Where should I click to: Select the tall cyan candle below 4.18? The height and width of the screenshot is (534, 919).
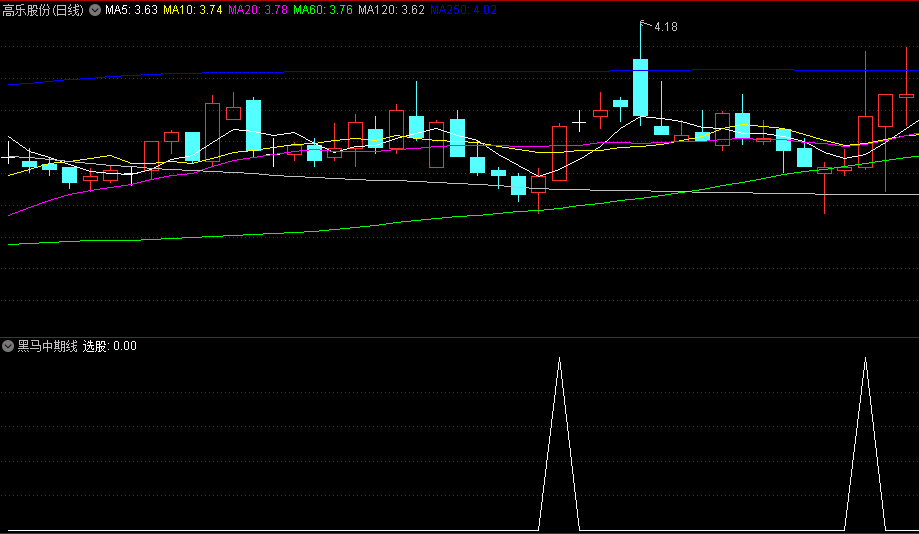click(x=641, y=87)
